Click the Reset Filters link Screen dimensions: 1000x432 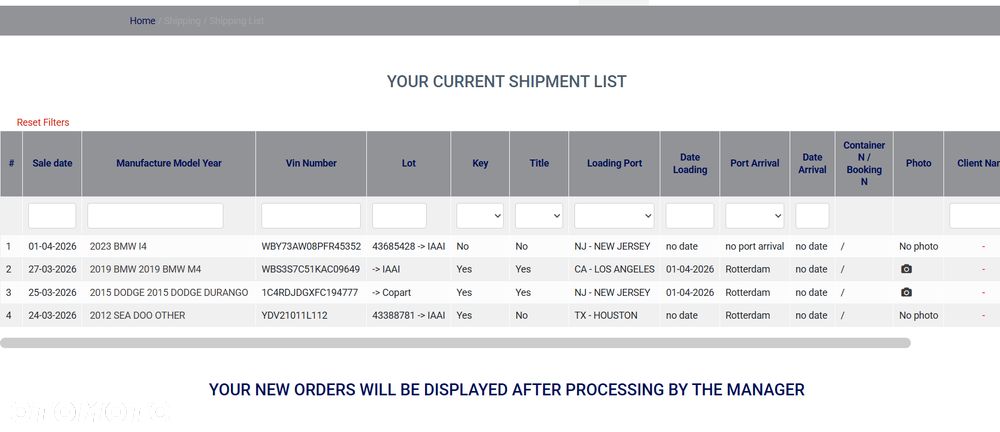[x=43, y=122]
